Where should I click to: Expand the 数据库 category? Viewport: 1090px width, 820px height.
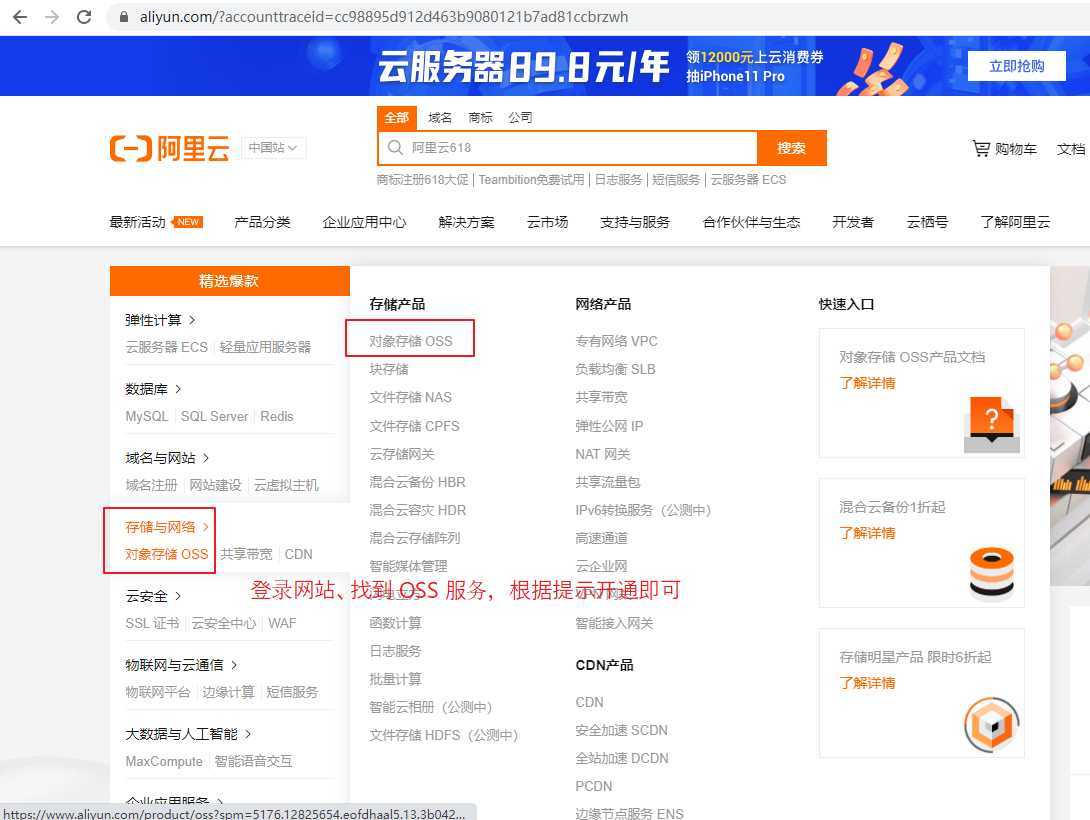point(154,388)
